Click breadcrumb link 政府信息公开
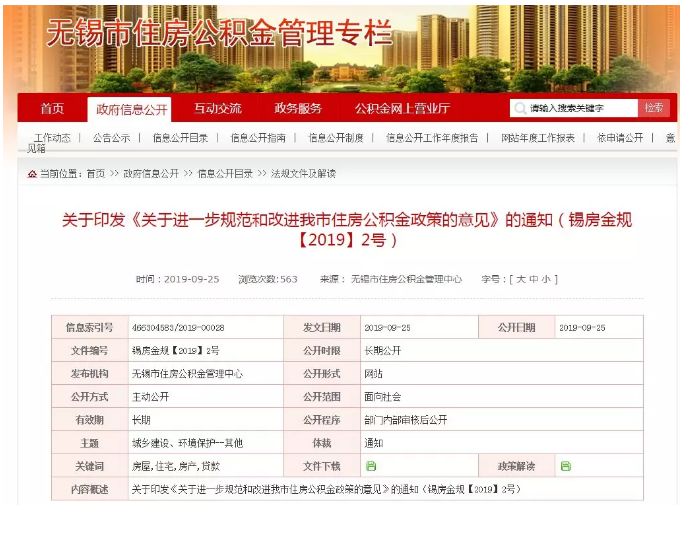Viewport: 689px width, 543px height. pos(151,174)
